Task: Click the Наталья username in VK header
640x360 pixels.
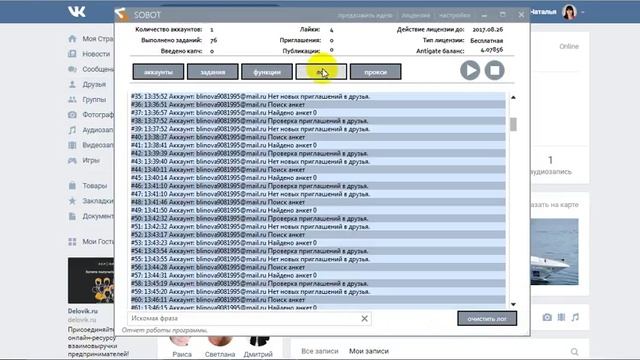Action: [543, 12]
